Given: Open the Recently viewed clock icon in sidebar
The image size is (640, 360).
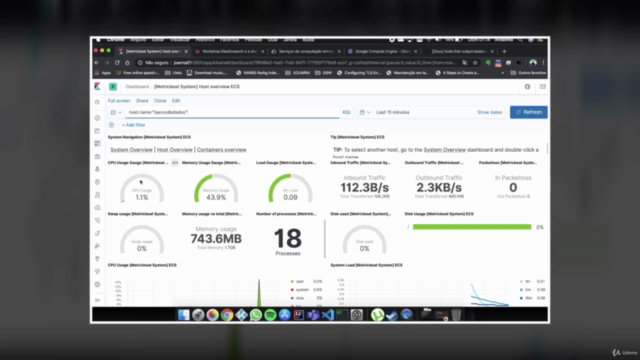Looking at the screenshot, I should (97, 102).
